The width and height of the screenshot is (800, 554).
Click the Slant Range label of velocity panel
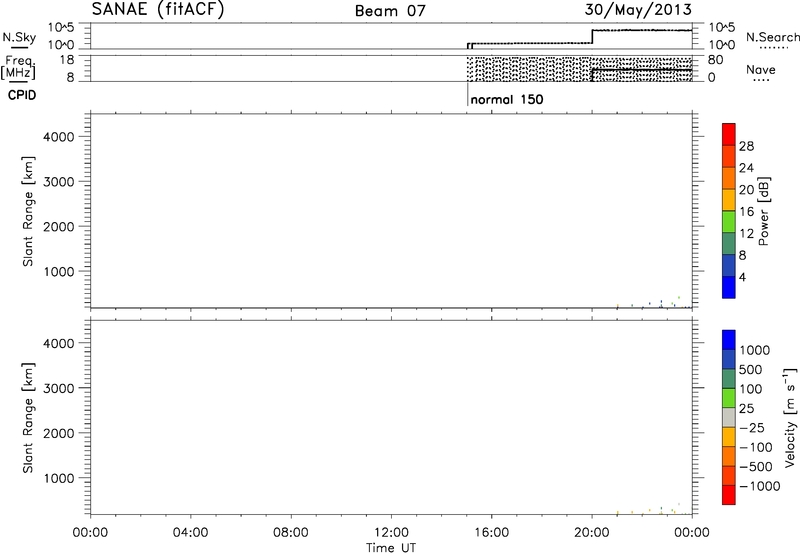pos(28,418)
